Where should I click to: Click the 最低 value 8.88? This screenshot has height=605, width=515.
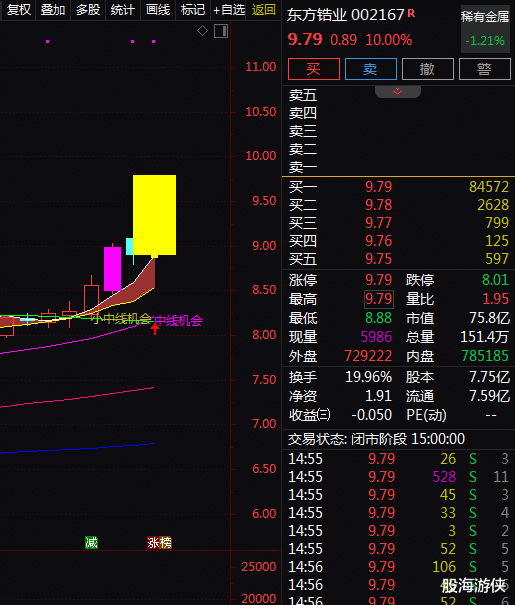click(378, 318)
